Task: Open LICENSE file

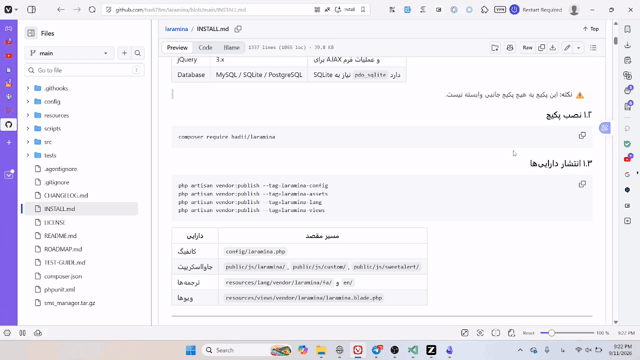Action: (54, 222)
